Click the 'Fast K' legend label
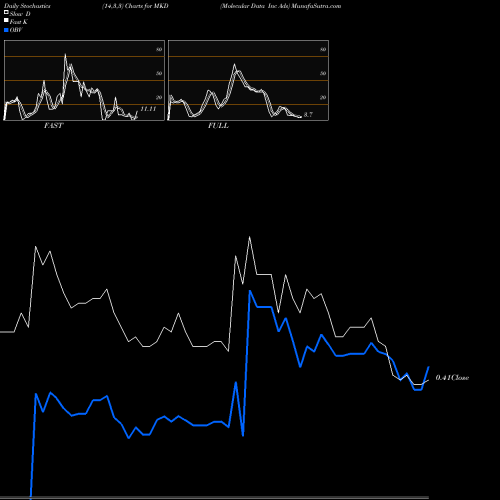The image size is (500, 500). pyautogui.click(x=19, y=22)
